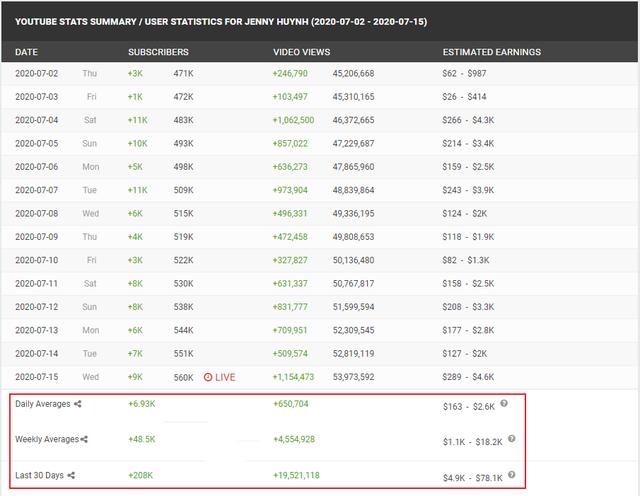Select the date cell 2020-07-02

pos(37,73)
